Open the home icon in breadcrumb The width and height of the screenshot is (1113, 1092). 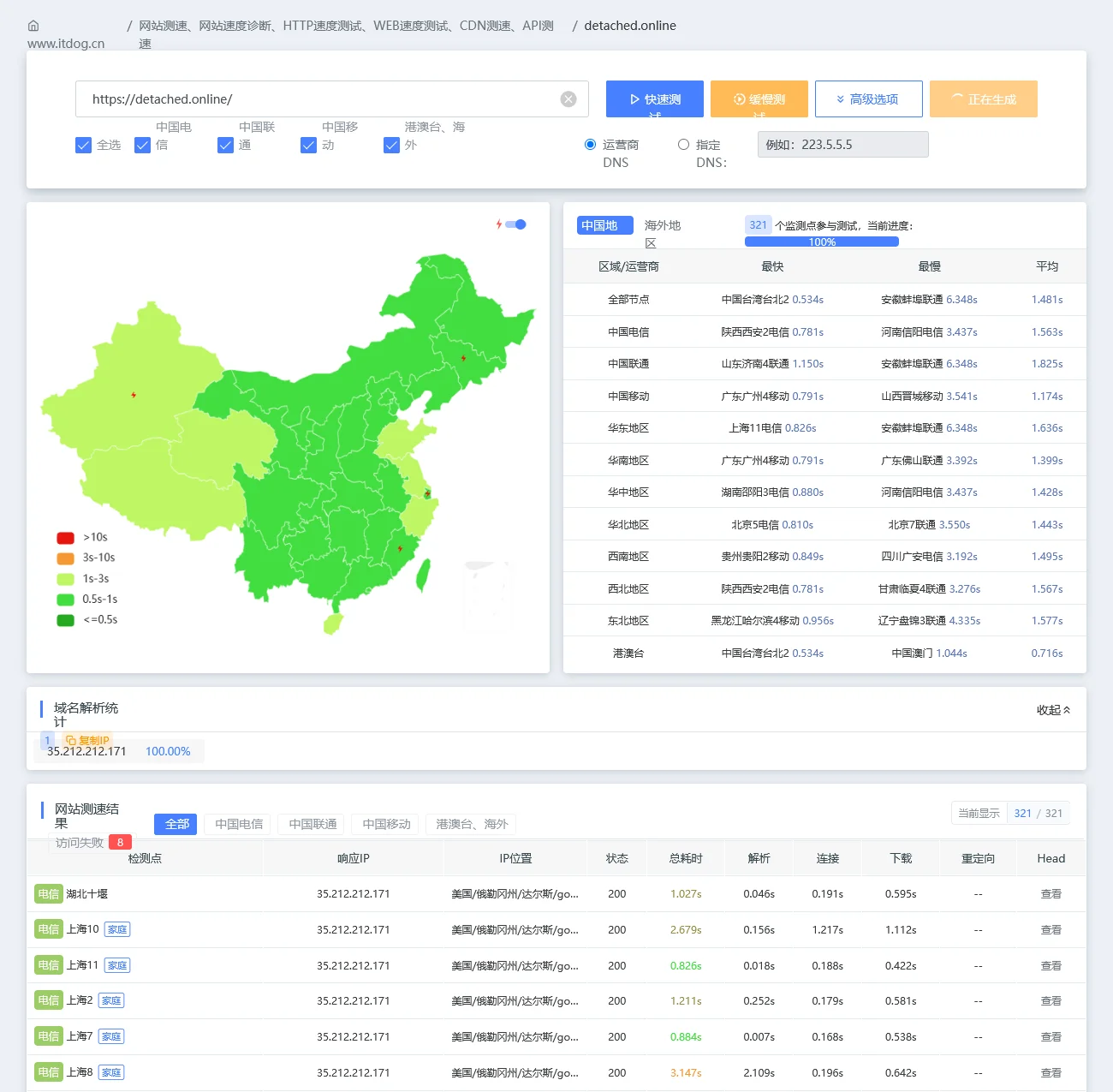[x=33, y=26]
